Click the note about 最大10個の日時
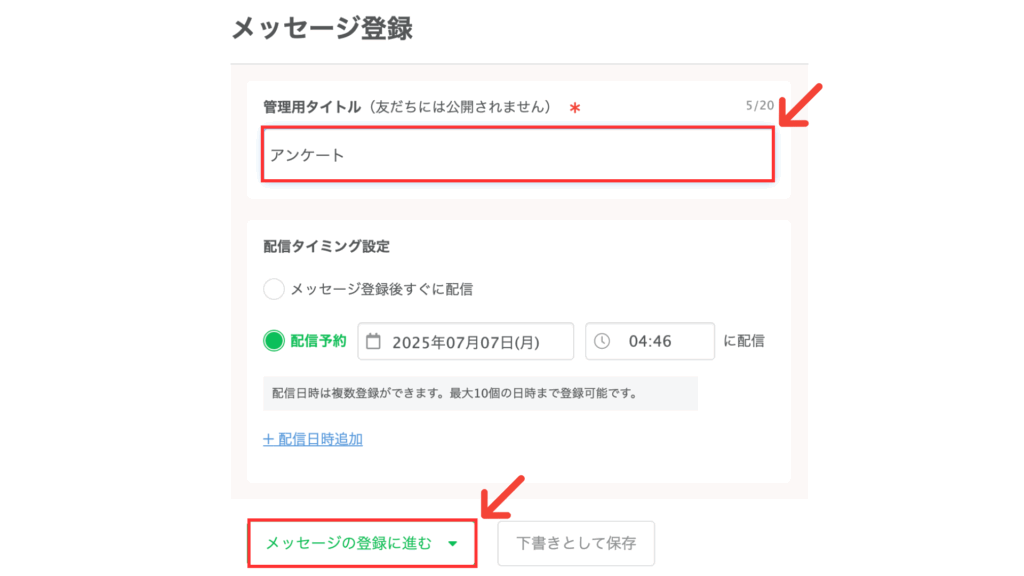 (480, 393)
